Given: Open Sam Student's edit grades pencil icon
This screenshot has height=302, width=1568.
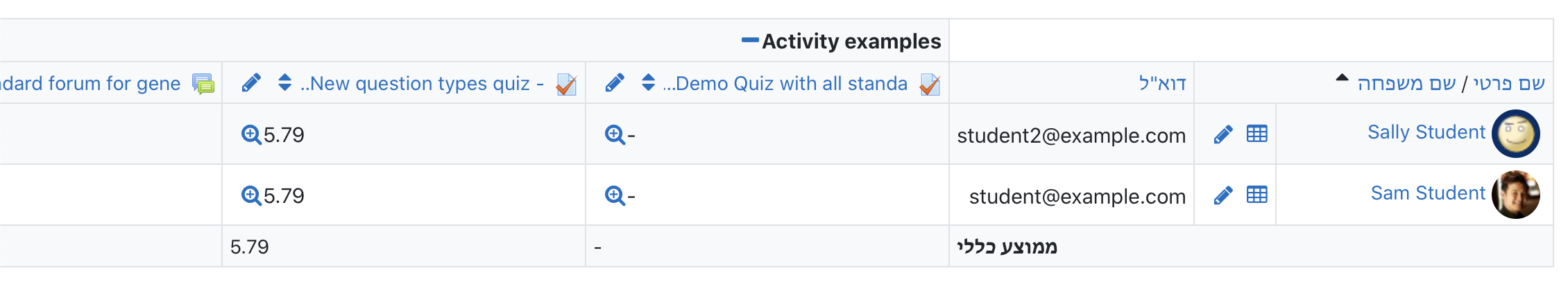Looking at the screenshot, I should [x=1223, y=195].
